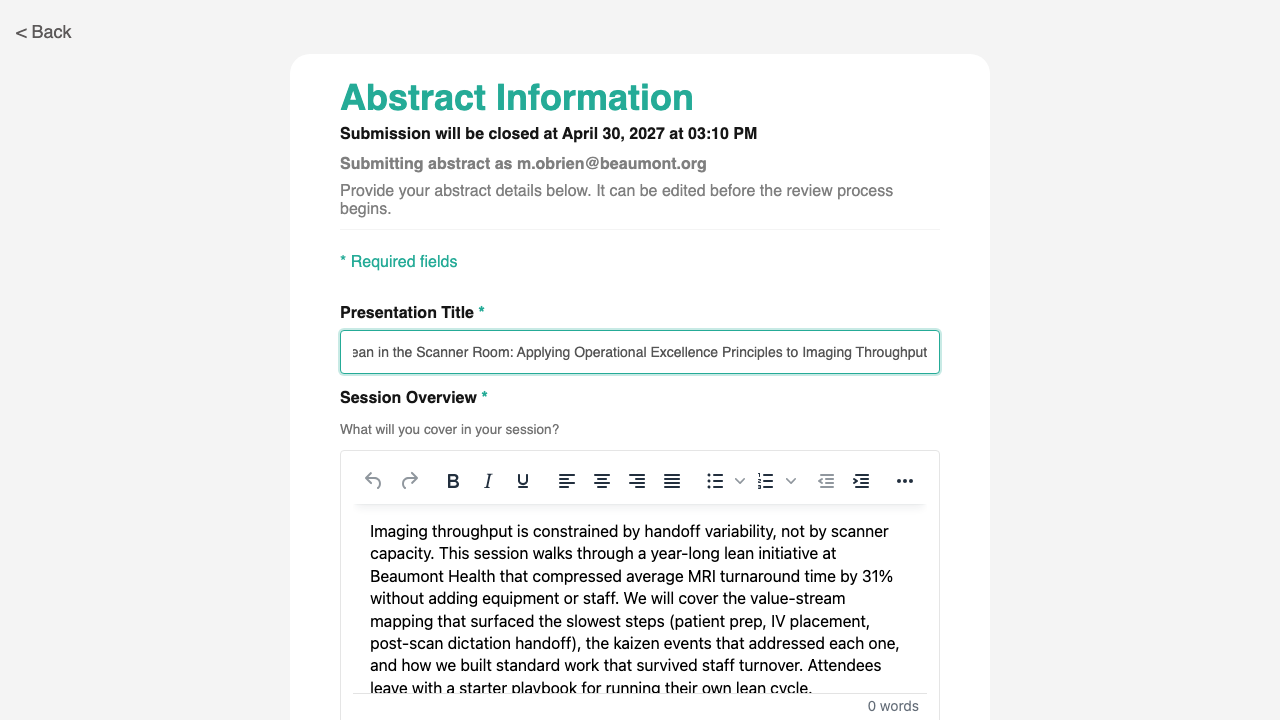Click 'What will you cover in your session?' hint
1280x720 pixels.
[449, 429]
